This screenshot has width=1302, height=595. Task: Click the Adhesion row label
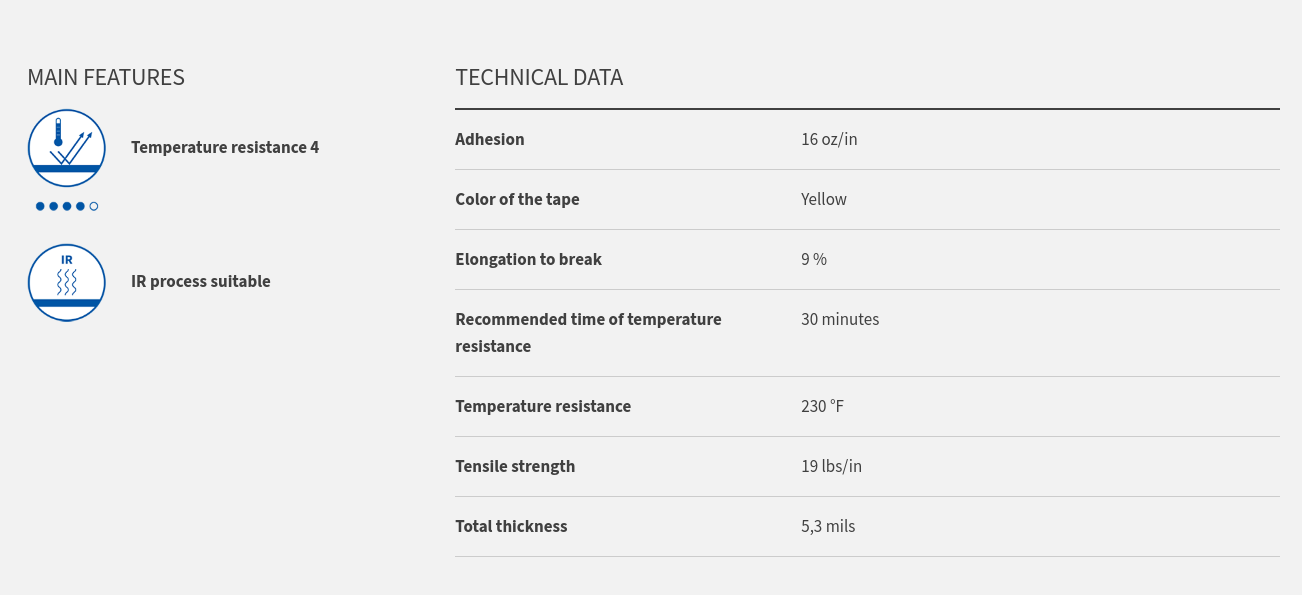point(490,139)
